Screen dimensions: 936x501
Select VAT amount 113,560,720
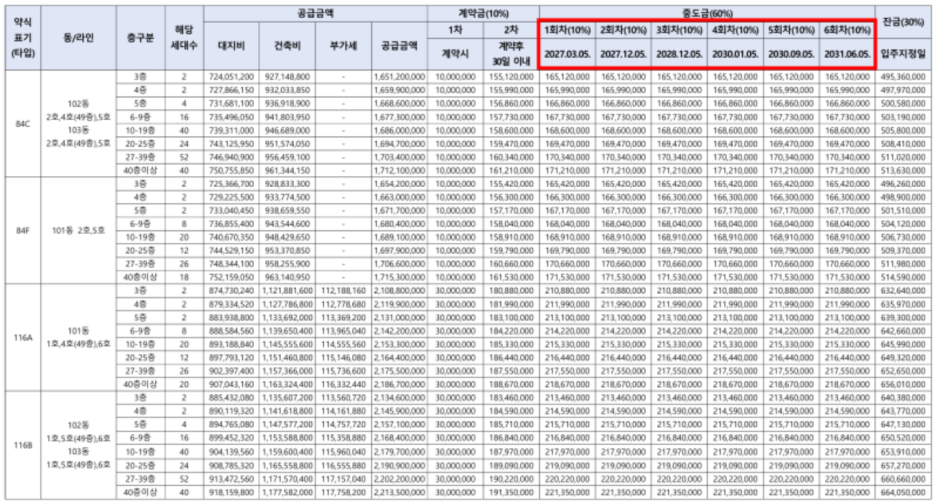(x=343, y=397)
